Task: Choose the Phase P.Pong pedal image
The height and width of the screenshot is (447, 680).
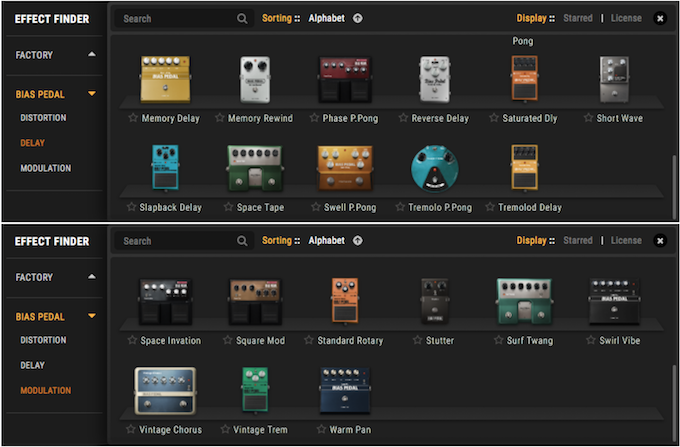Action: point(345,80)
